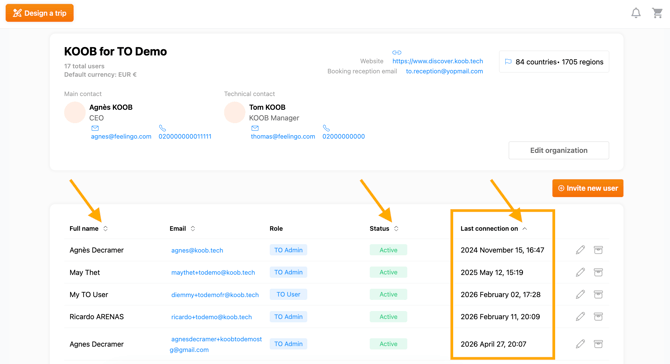Archive the gmail.com Agnes Decramer user
The width and height of the screenshot is (670, 364).
pos(598,344)
